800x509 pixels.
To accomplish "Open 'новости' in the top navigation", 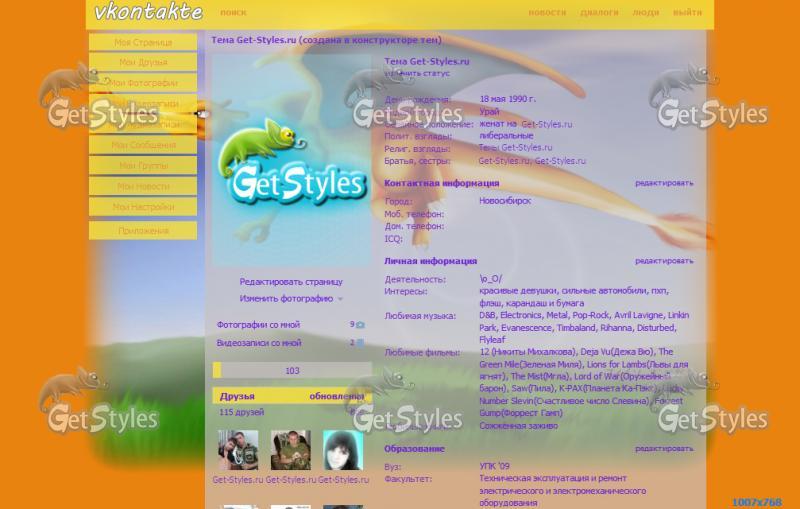I will 547,13.
